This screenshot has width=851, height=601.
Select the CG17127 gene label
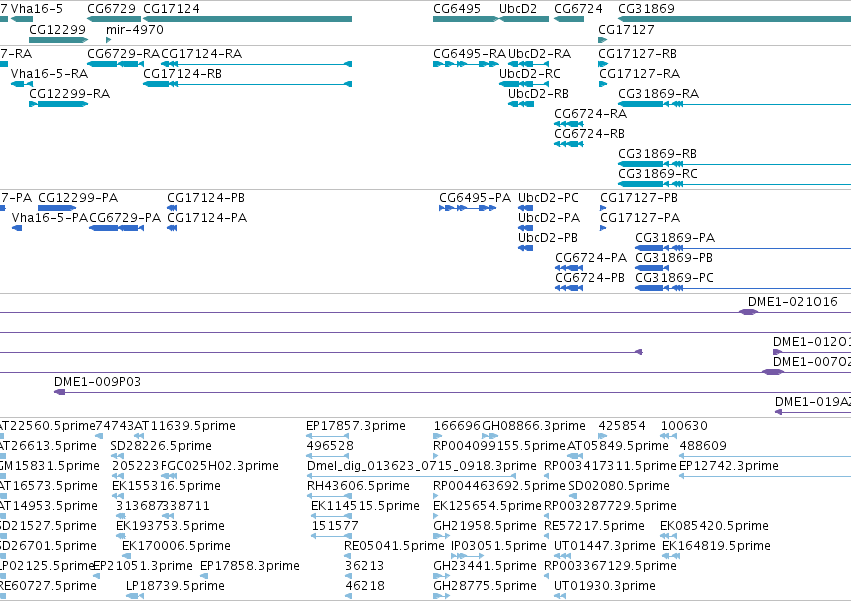tap(626, 29)
